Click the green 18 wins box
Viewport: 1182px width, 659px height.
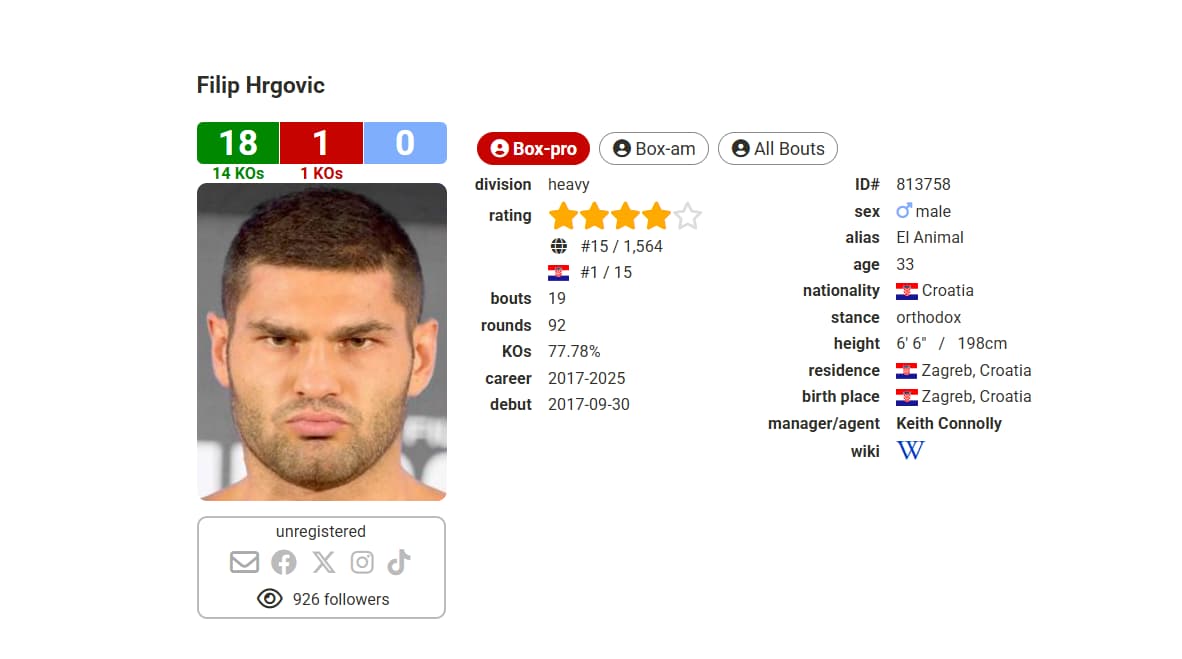238,143
